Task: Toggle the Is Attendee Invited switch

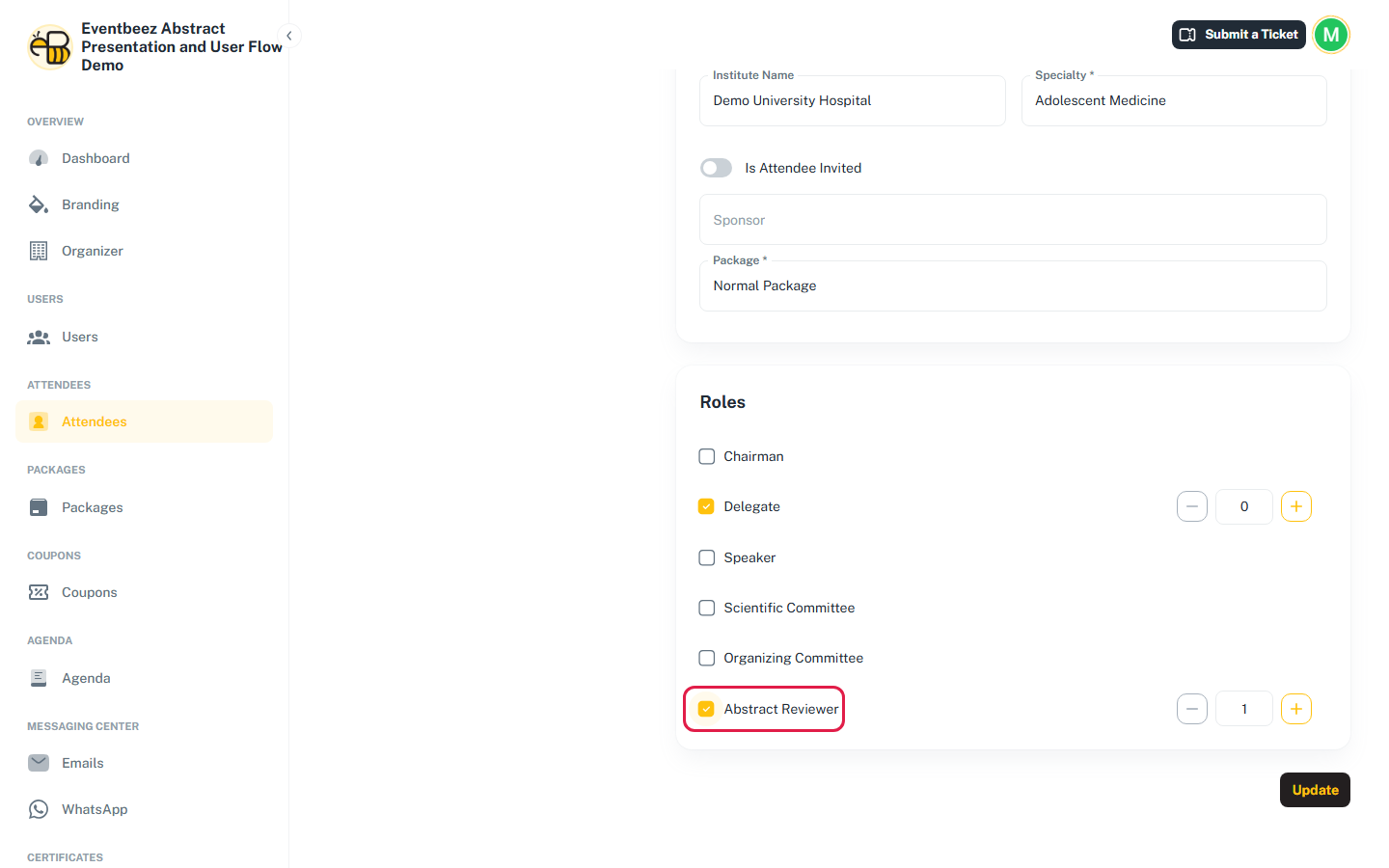Action: (716, 168)
